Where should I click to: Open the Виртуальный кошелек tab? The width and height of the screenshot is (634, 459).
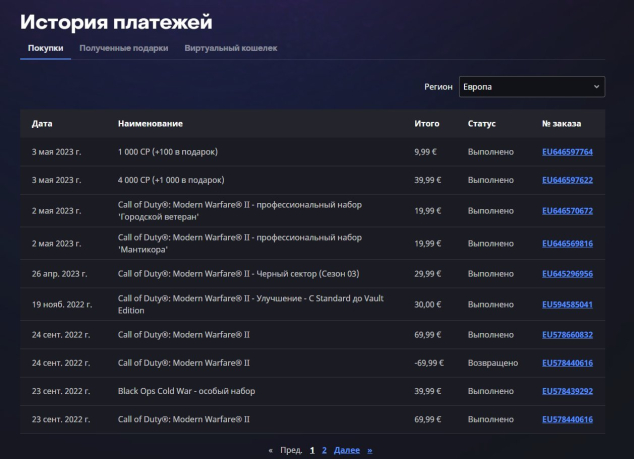tap(230, 48)
